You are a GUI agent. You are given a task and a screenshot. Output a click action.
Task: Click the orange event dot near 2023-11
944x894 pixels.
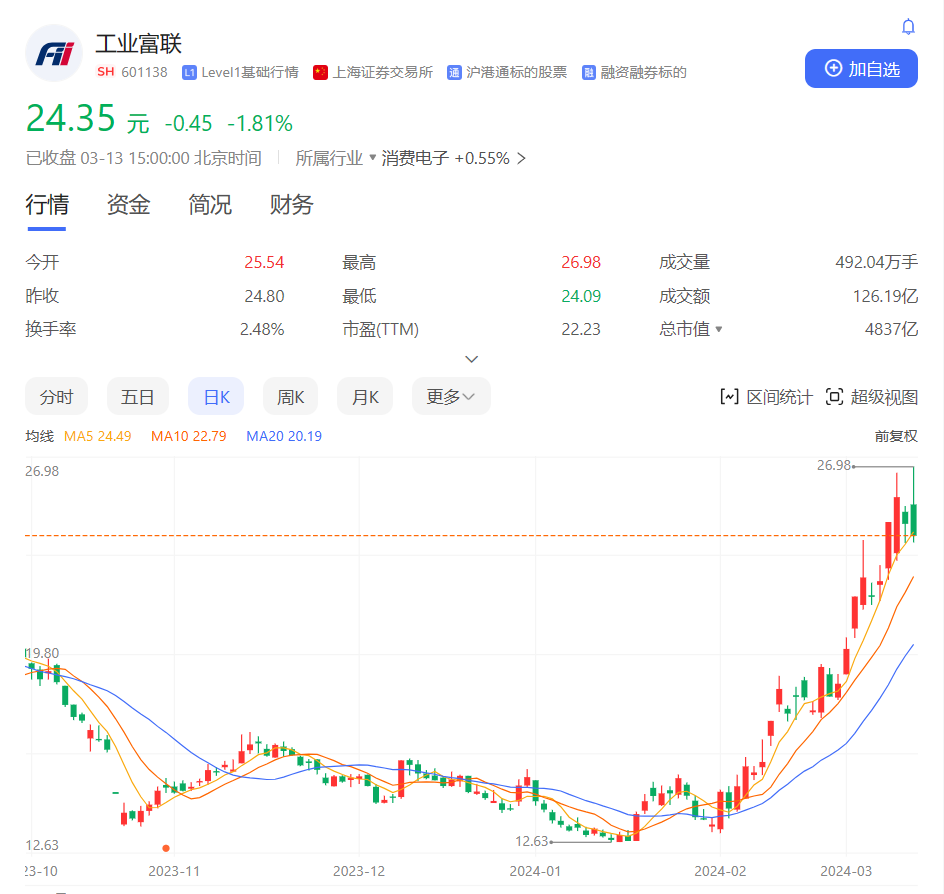166,848
